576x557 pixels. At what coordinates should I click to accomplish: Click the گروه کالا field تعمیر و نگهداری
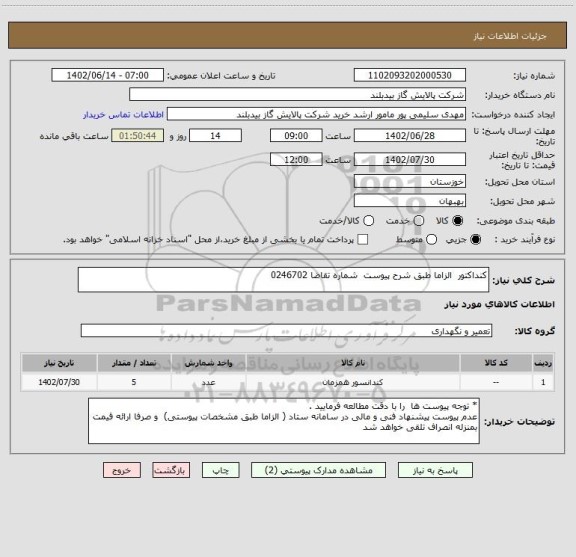point(287,331)
